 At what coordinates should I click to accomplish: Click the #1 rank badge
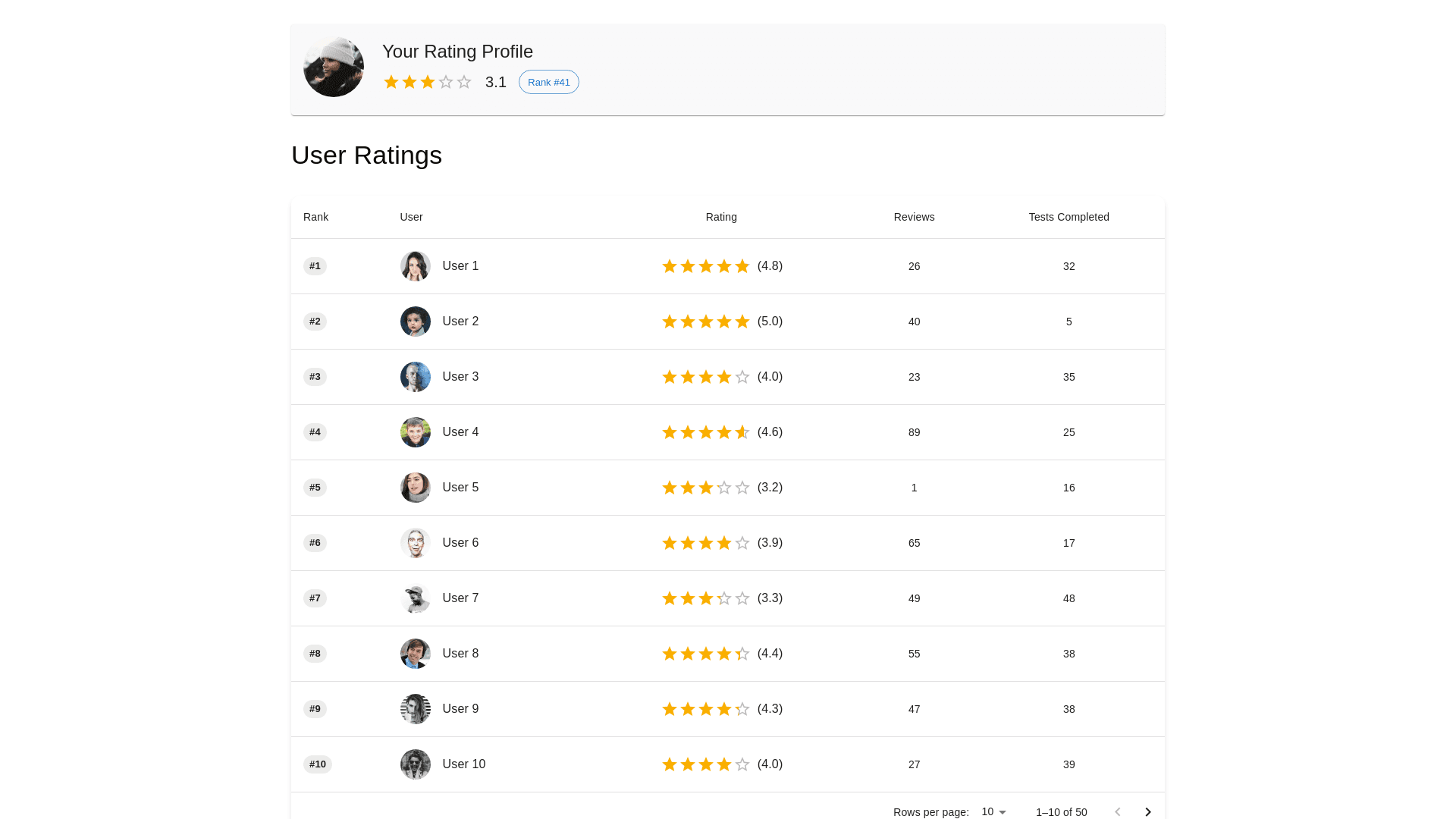(315, 266)
